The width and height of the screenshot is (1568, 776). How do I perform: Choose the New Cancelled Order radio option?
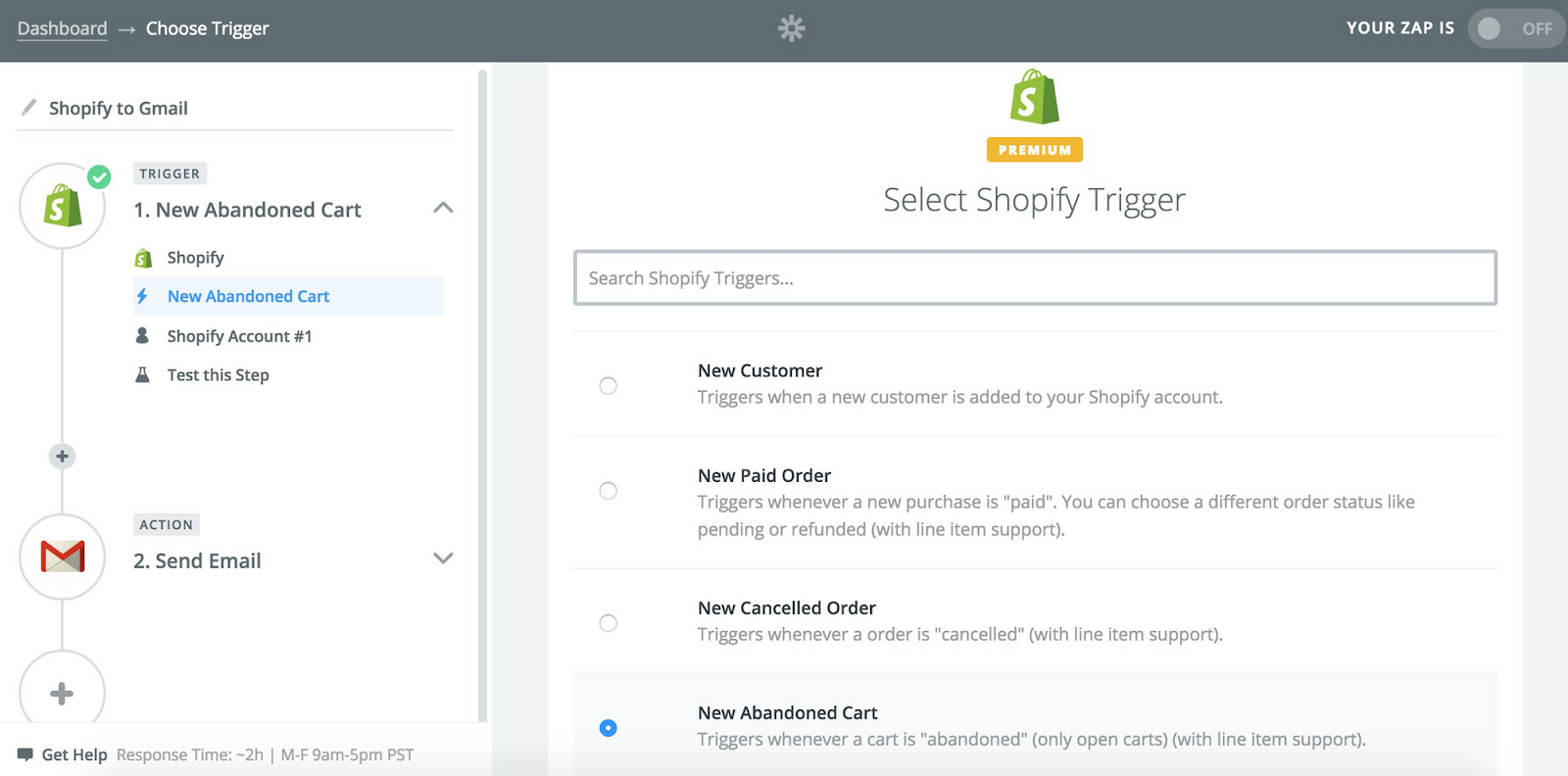608,622
